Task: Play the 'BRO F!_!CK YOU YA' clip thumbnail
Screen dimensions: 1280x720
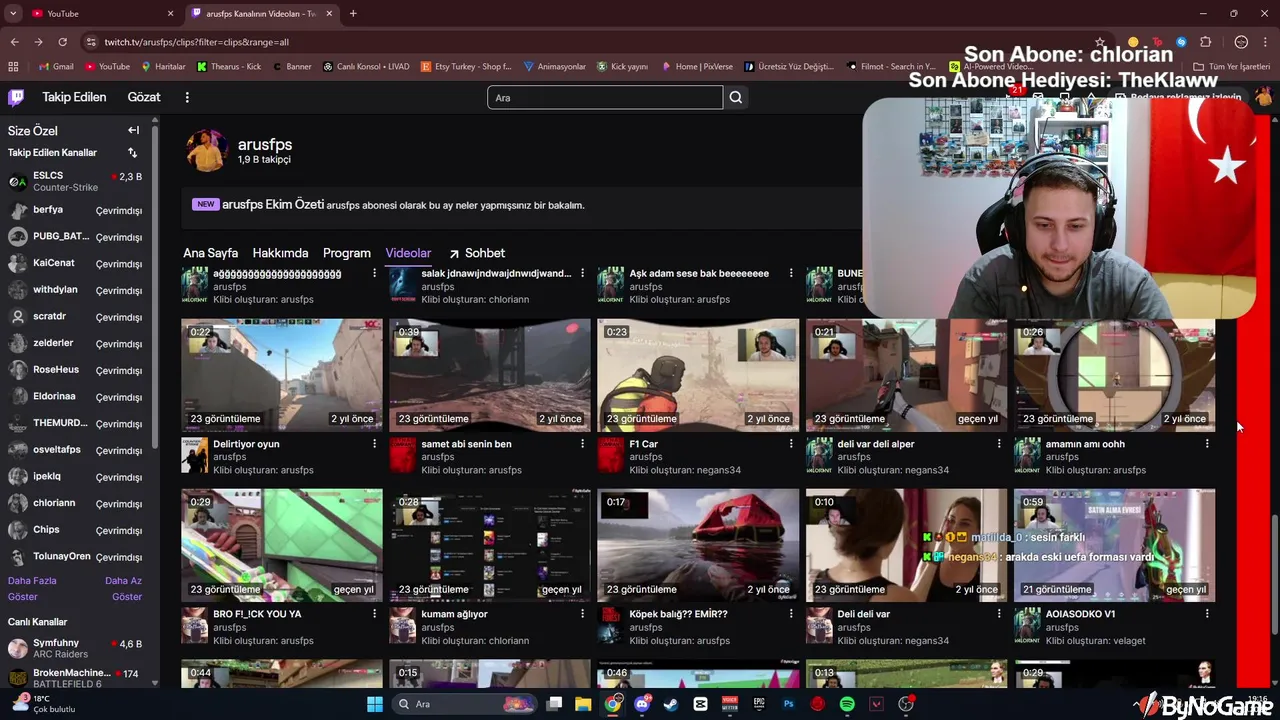Action: click(x=282, y=545)
